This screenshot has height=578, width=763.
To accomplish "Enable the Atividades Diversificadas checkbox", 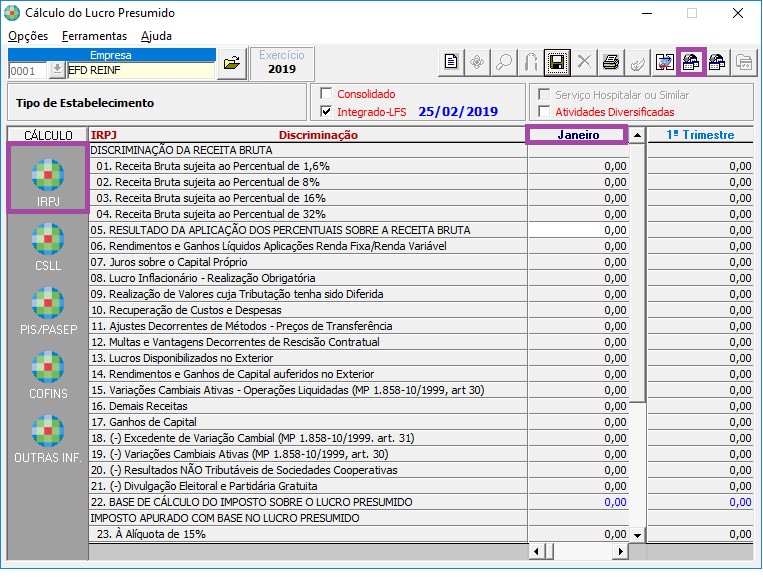I will click(x=544, y=111).
